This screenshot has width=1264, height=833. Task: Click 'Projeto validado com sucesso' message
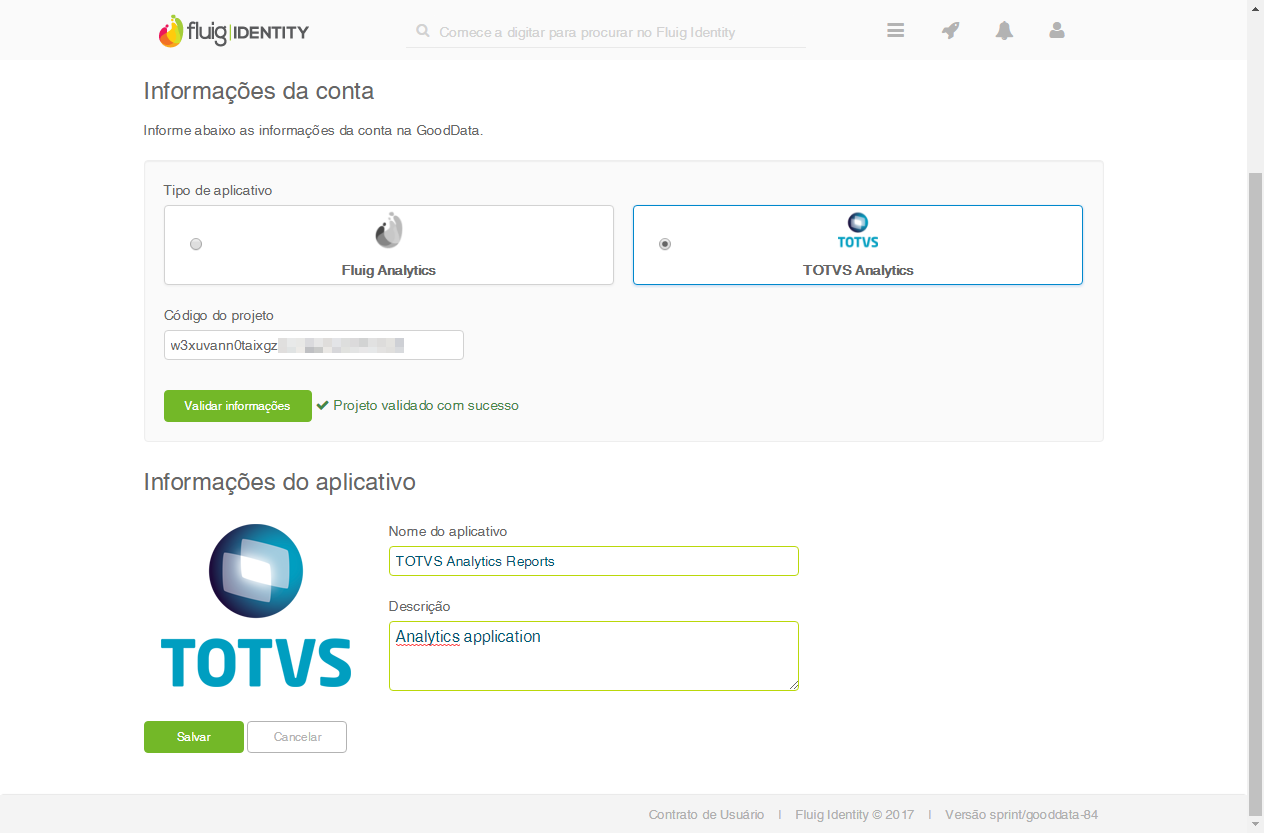(426, 405)
